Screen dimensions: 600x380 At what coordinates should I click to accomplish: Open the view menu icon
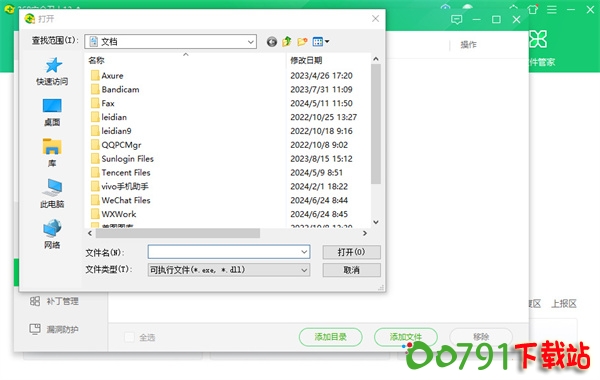click(321, 41)
